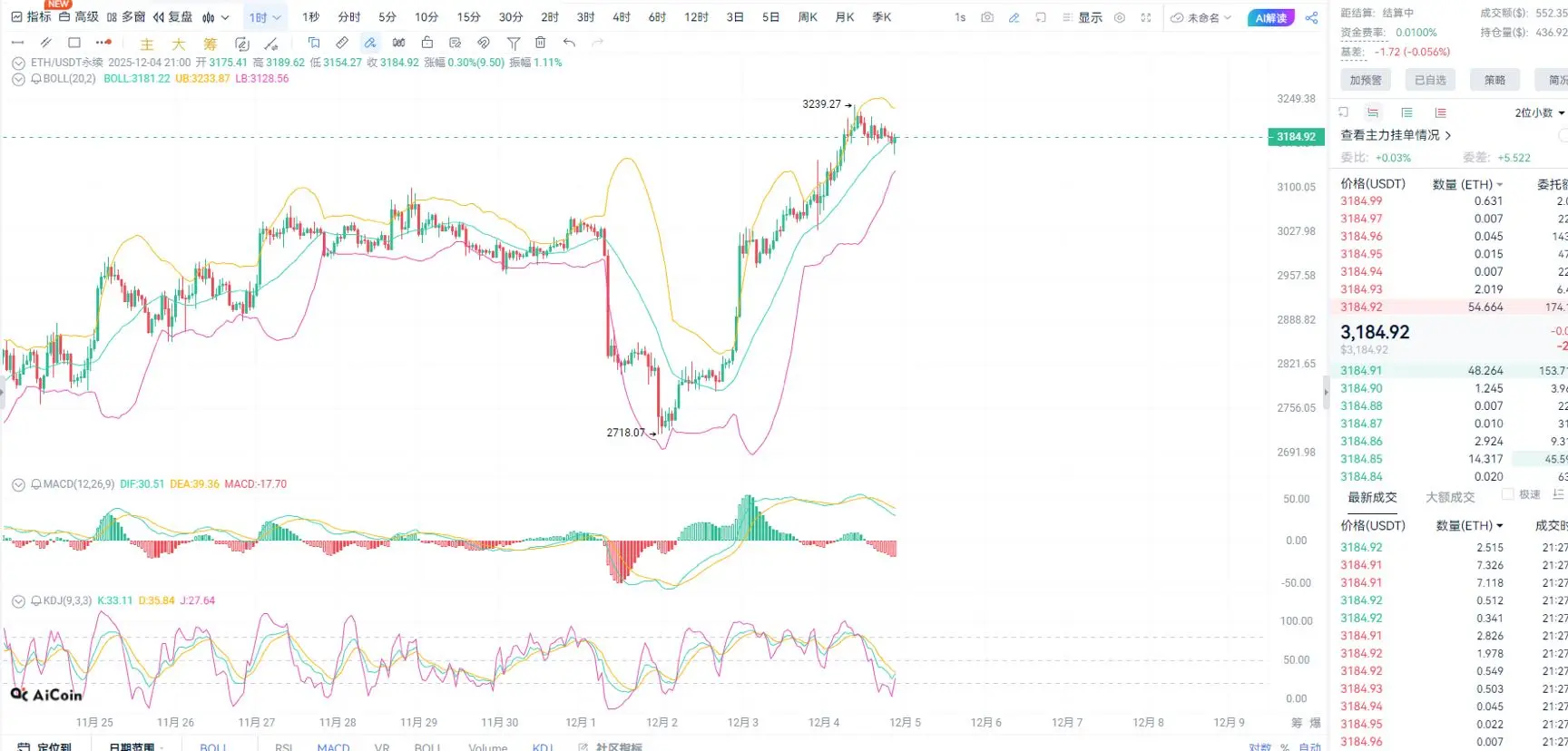
Task: Start 复盘 replay mode
Action: (x=172, y=17)
